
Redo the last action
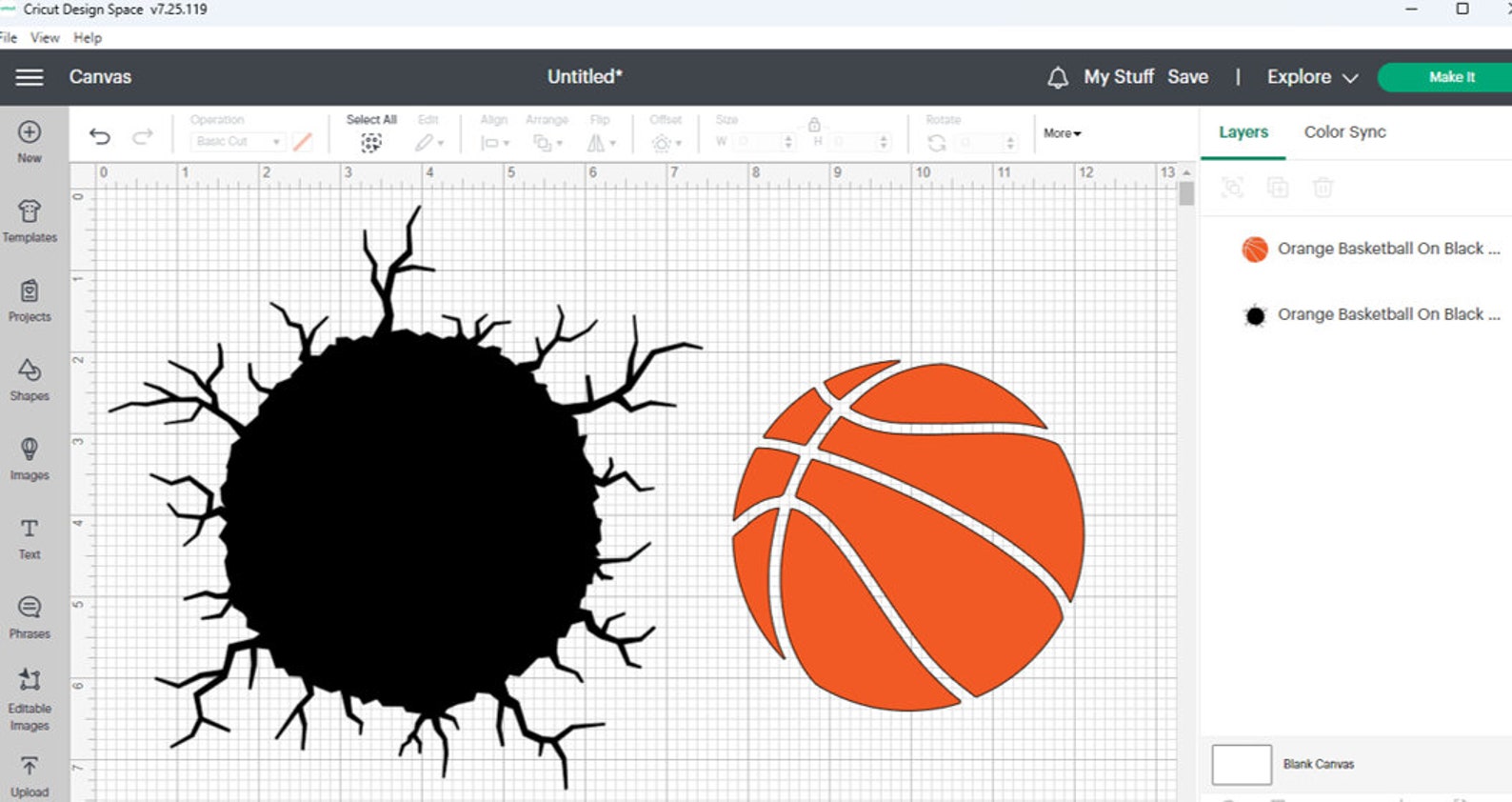coord(143,136)
